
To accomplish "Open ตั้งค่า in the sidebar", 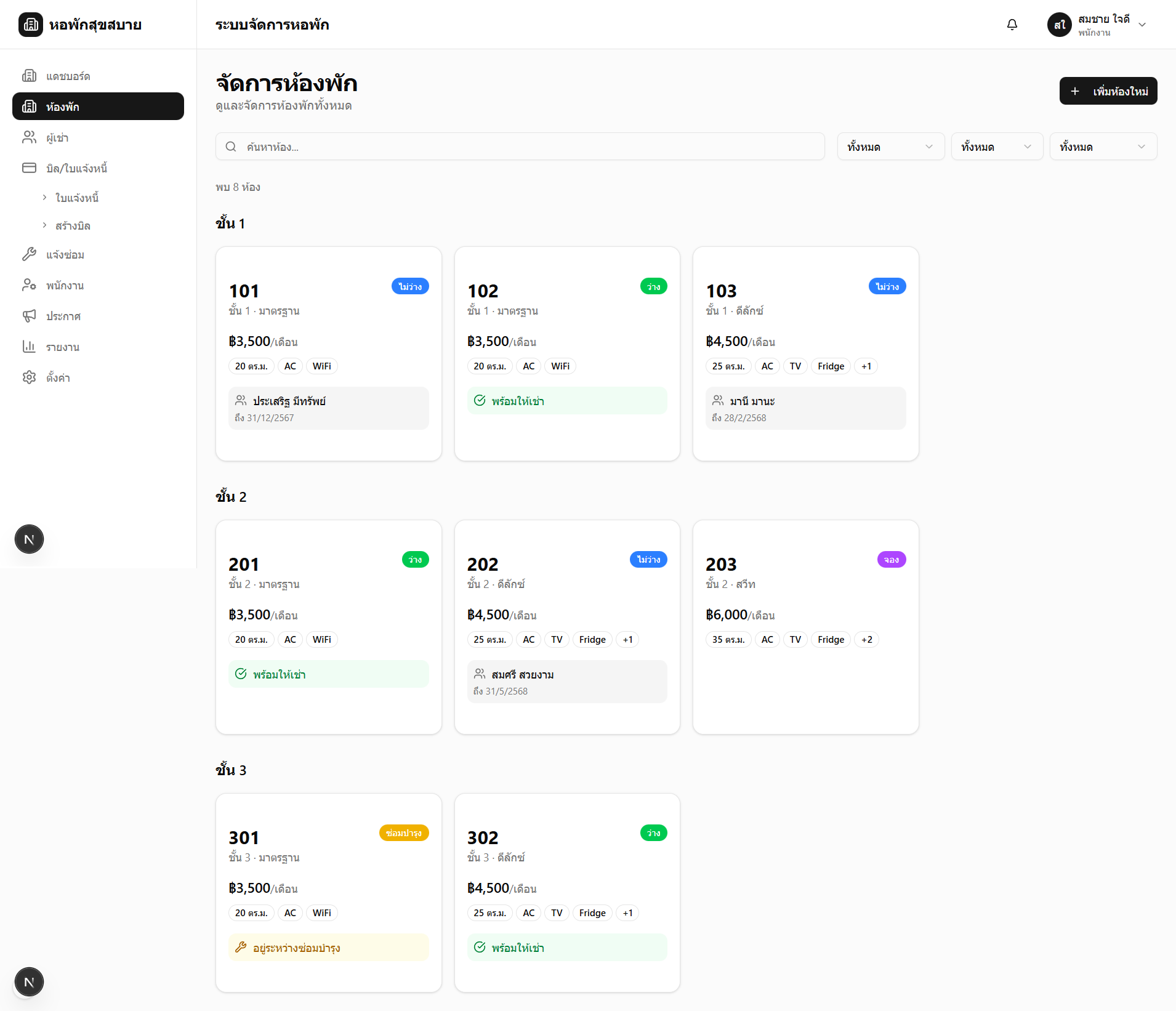I will pos(98,377).
